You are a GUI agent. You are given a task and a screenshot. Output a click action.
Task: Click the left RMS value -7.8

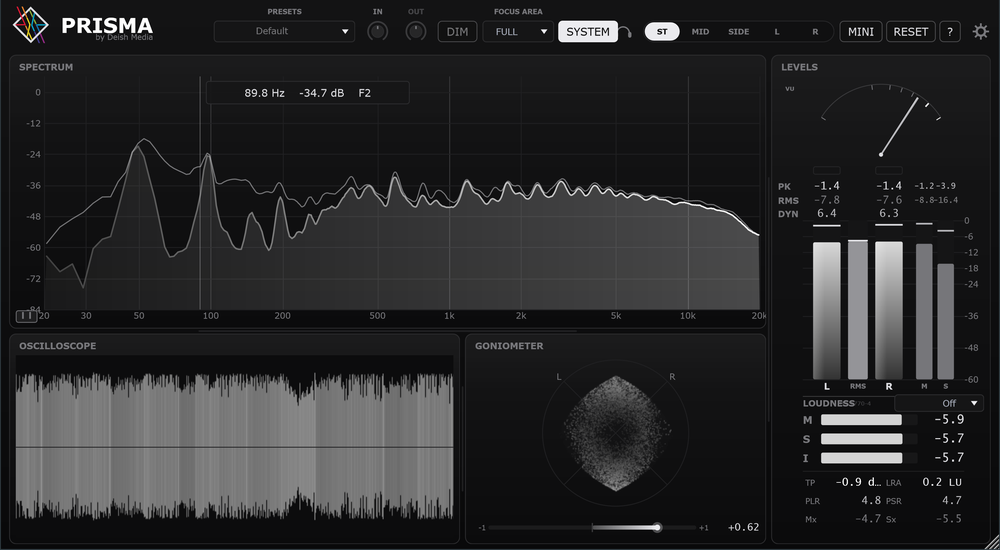click(827, 200)
